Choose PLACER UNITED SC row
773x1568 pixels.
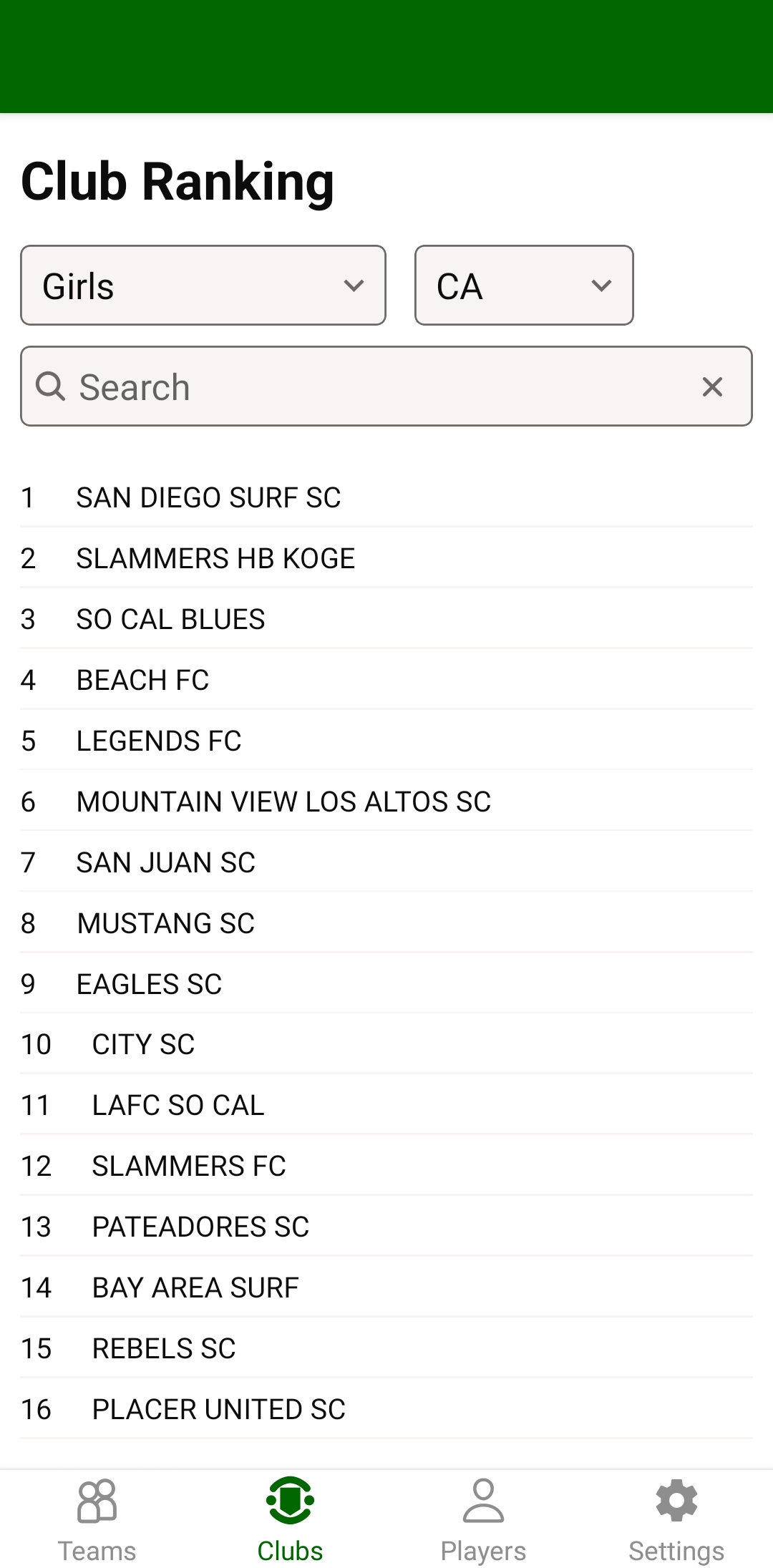click(219, 1409)
